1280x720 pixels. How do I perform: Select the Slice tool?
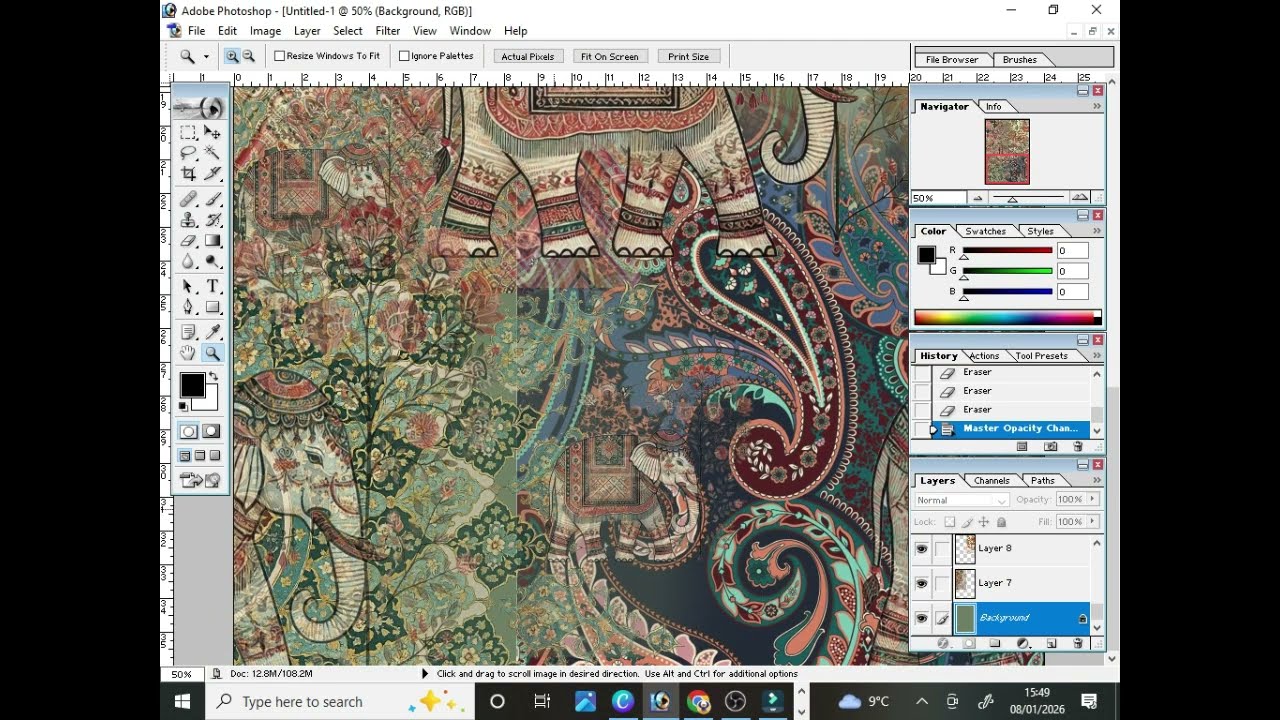pyautogui.click(x=213, y=173)
